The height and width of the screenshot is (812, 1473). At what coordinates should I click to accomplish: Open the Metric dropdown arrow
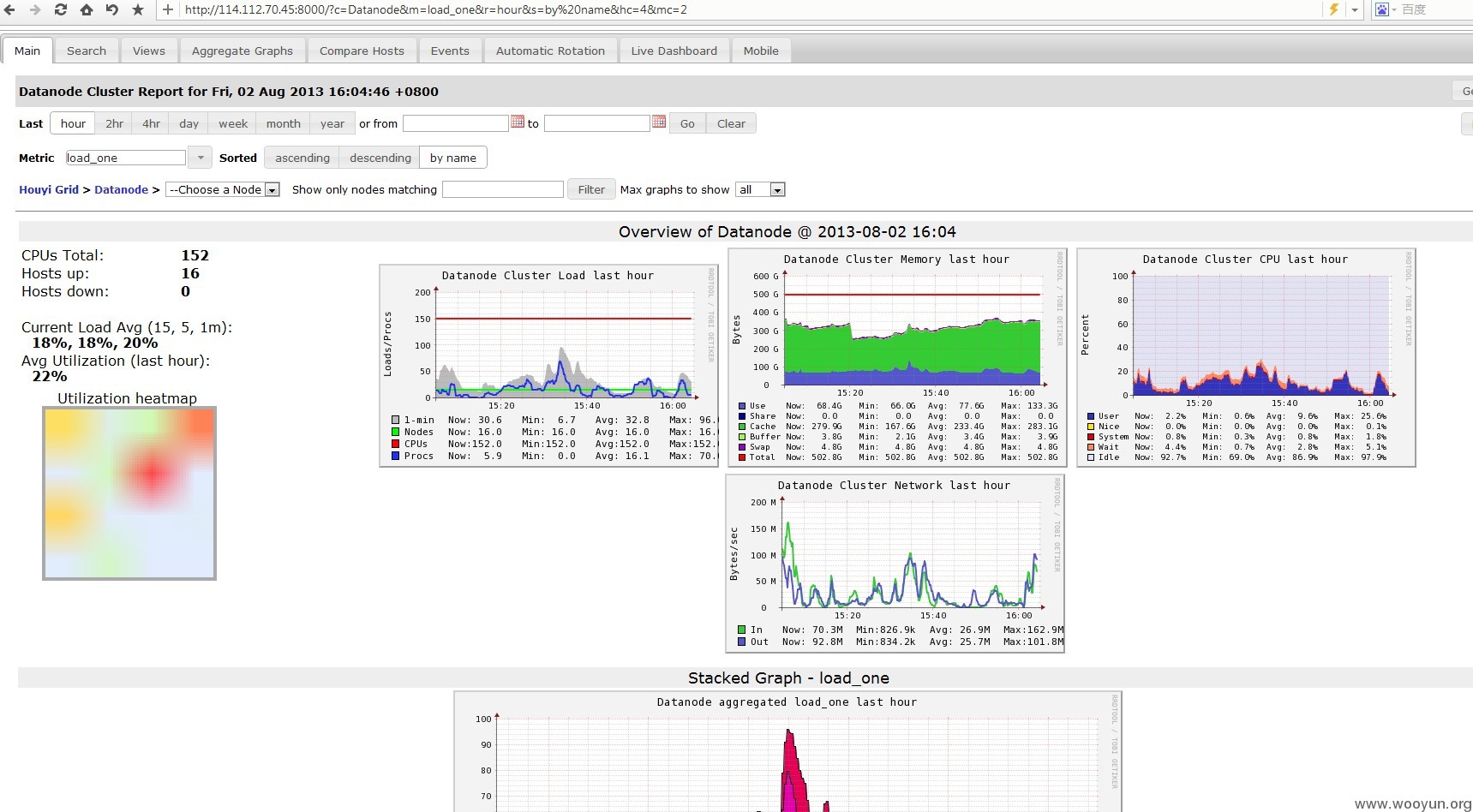coord(200,158)
